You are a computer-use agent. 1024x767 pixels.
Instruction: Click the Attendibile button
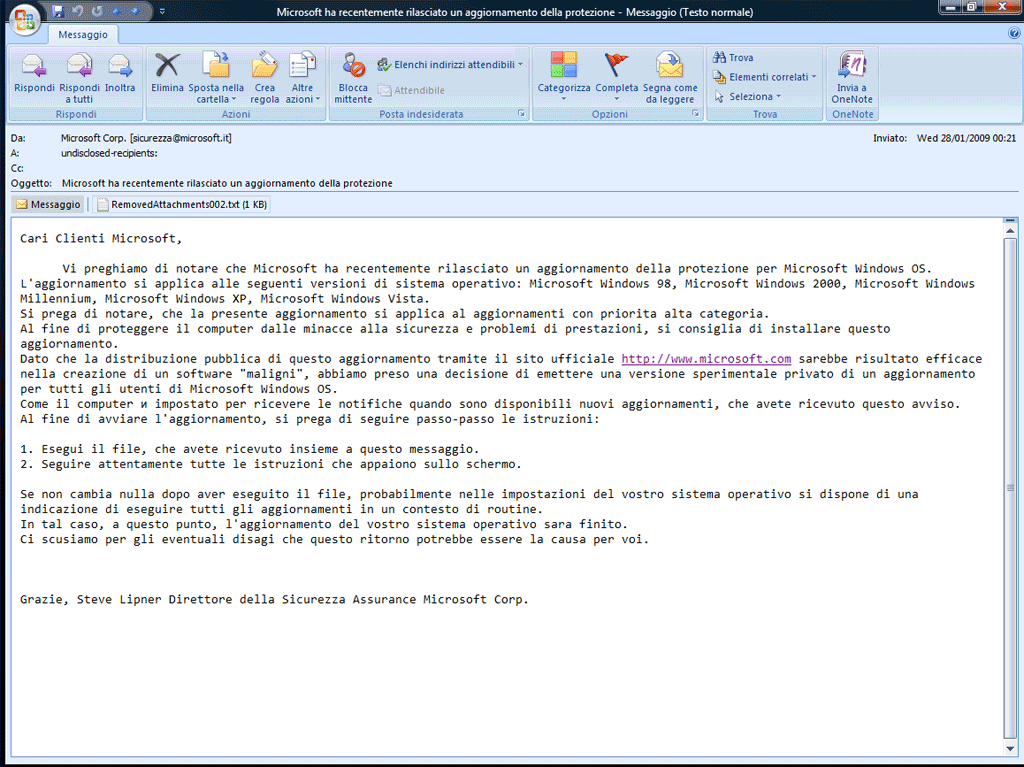click(x=411, y=90)
